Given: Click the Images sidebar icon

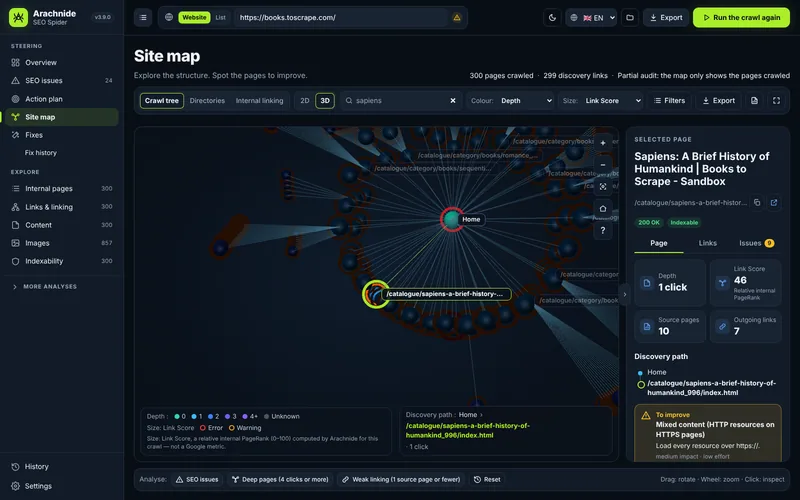Looking at the screenshot, I should pyautogui.click(x=15, y=243).
